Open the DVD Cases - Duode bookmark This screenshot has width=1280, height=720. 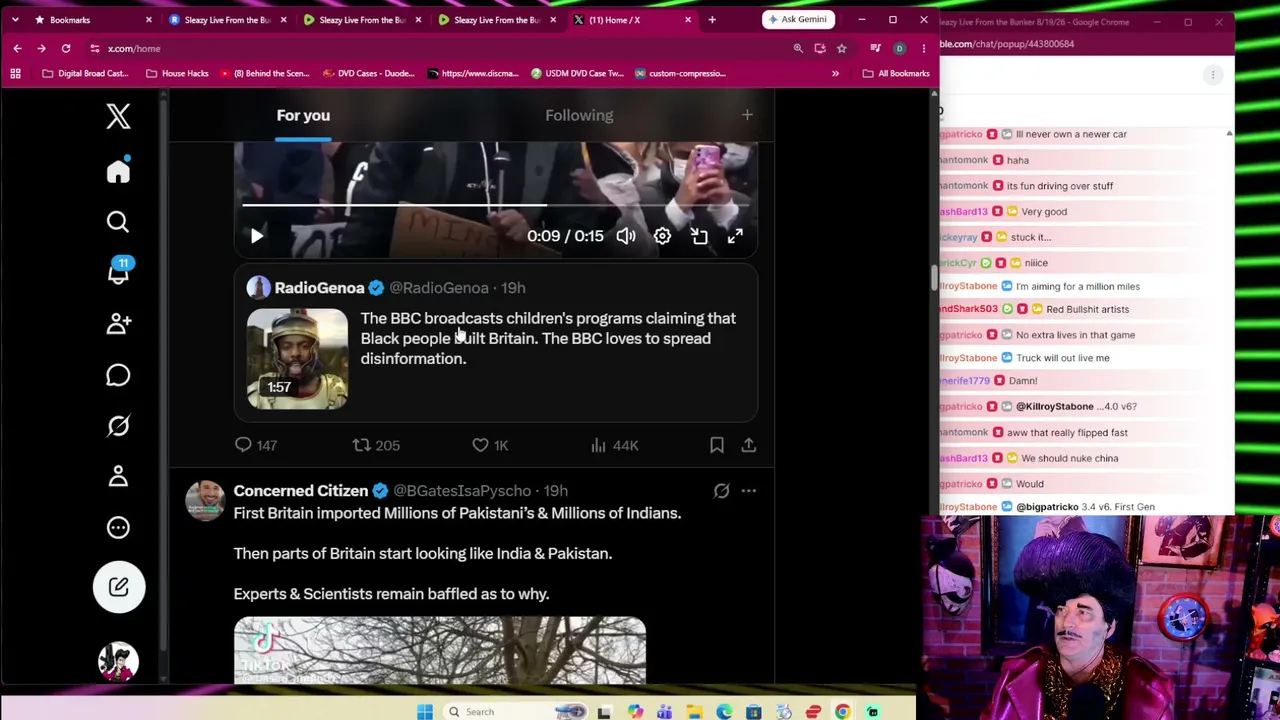tap(369, 73)
